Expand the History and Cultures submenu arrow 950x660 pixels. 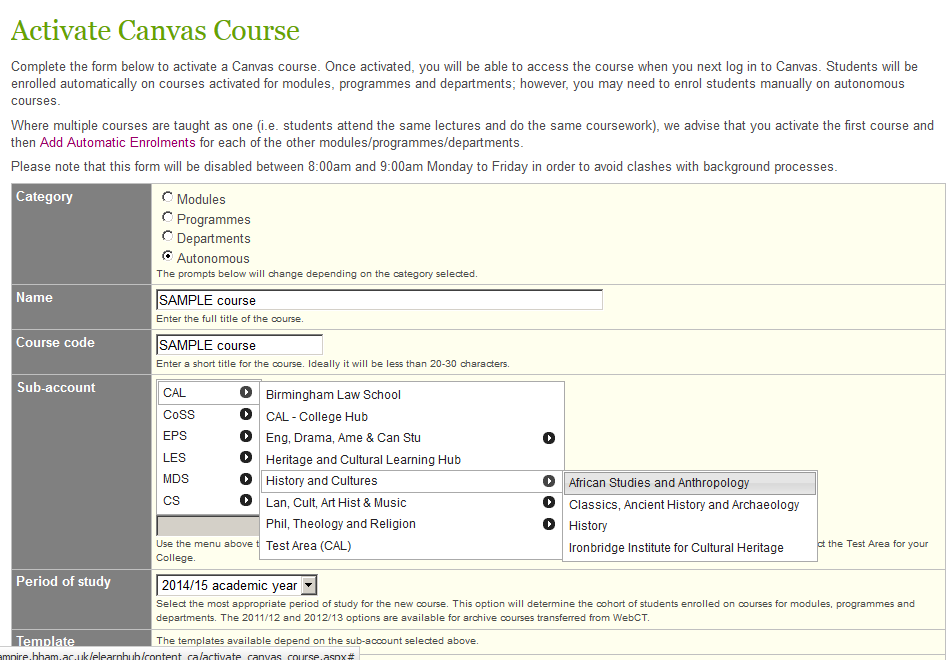[549, 481]
